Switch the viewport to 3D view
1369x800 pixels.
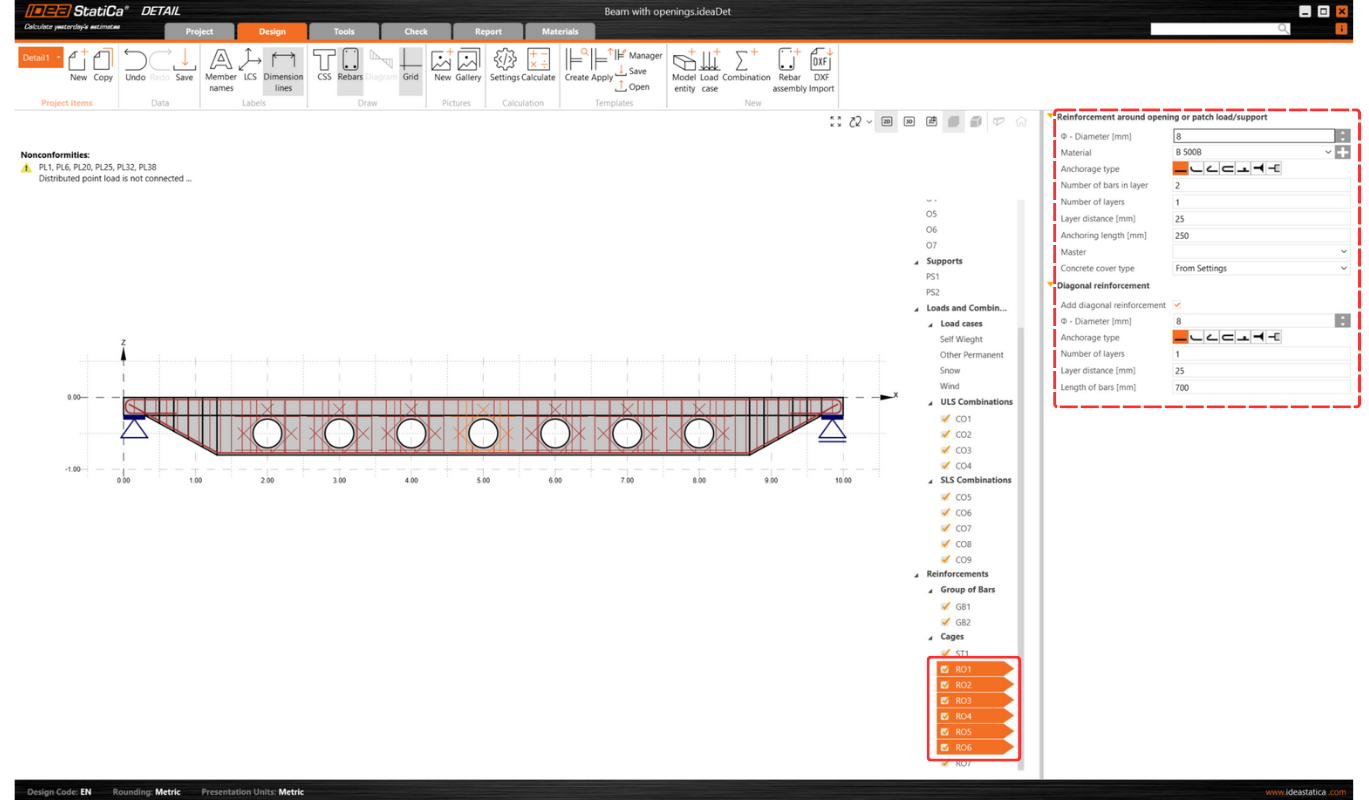(909, 121)
